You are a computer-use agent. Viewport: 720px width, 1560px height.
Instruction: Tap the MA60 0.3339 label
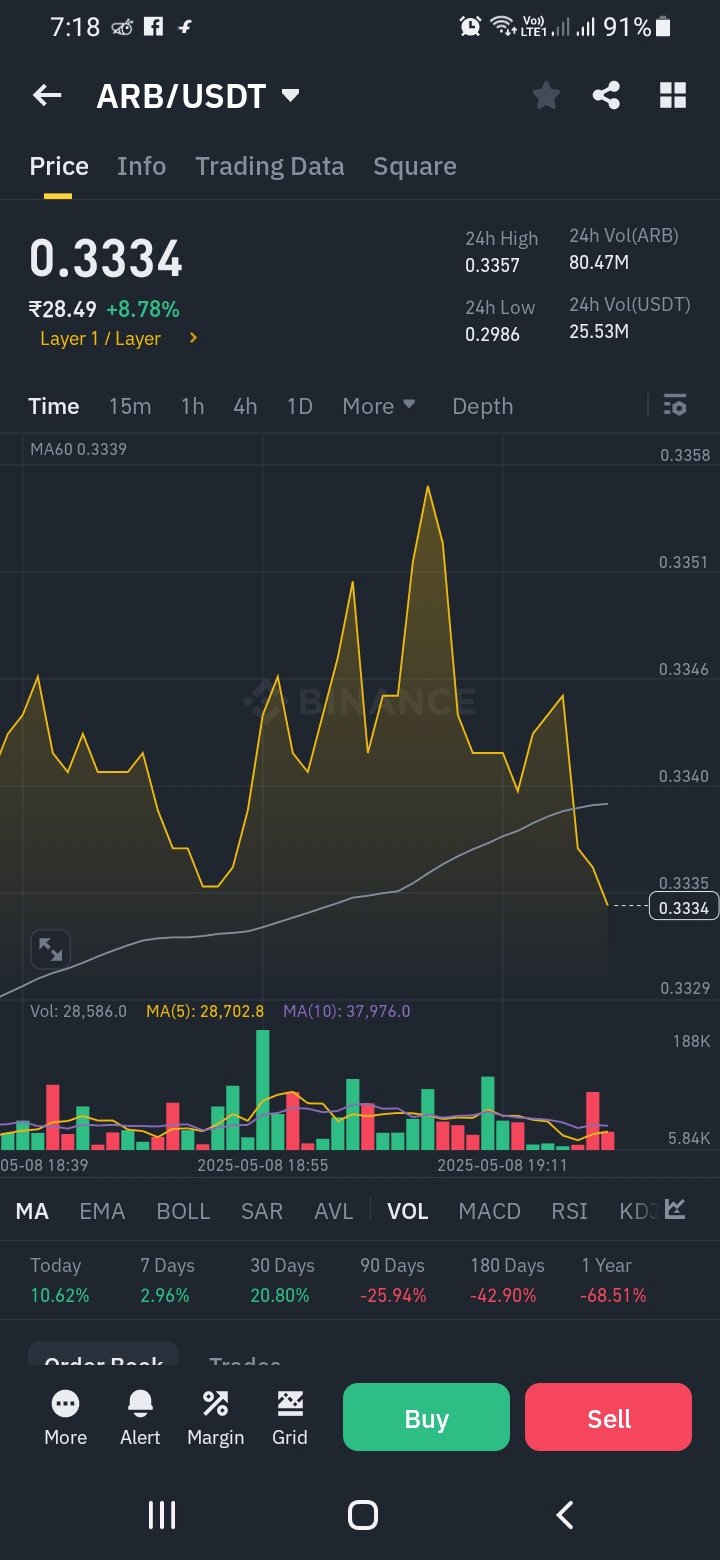[78, 449]
